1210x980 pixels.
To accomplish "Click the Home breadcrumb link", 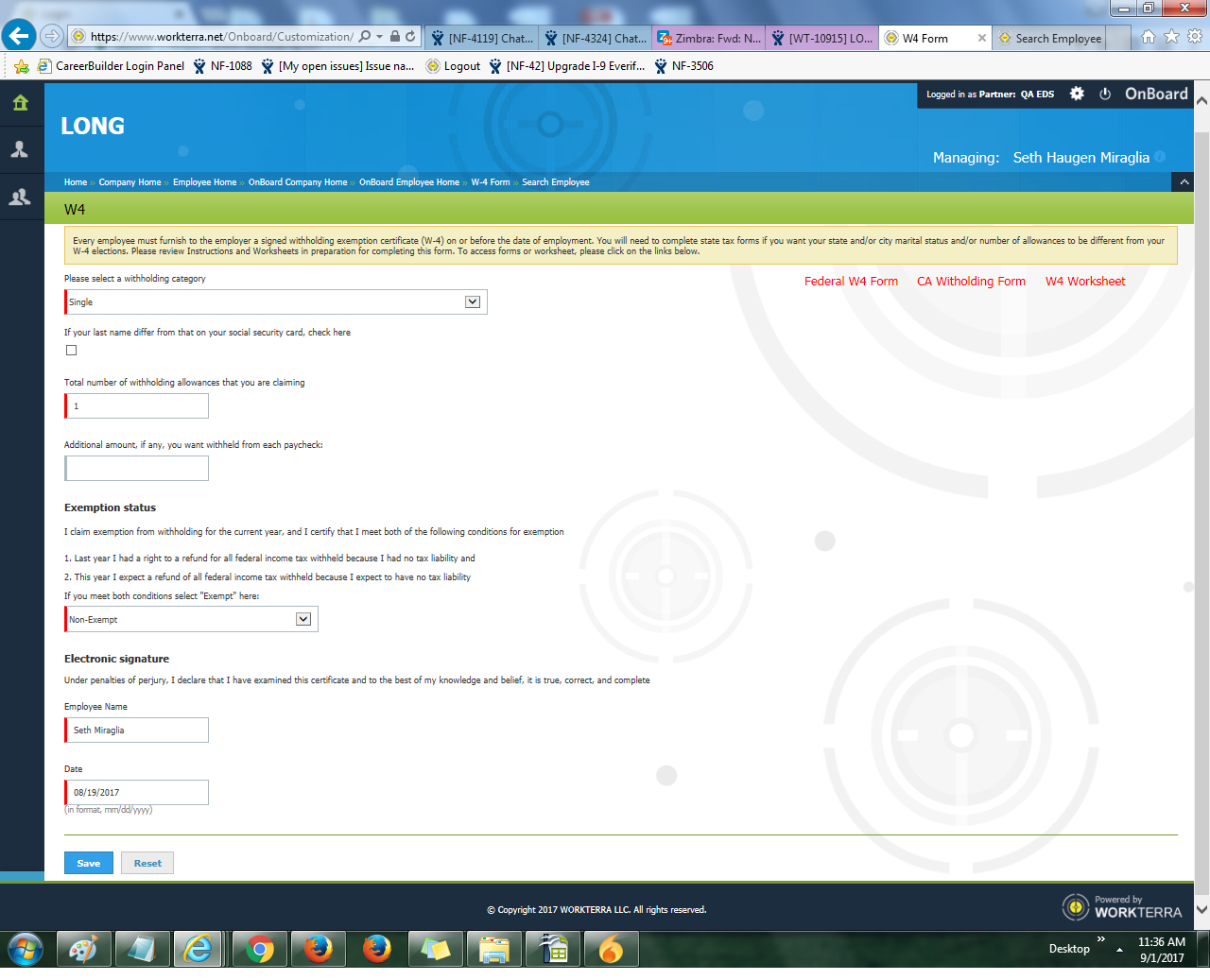I will point(76,182).
